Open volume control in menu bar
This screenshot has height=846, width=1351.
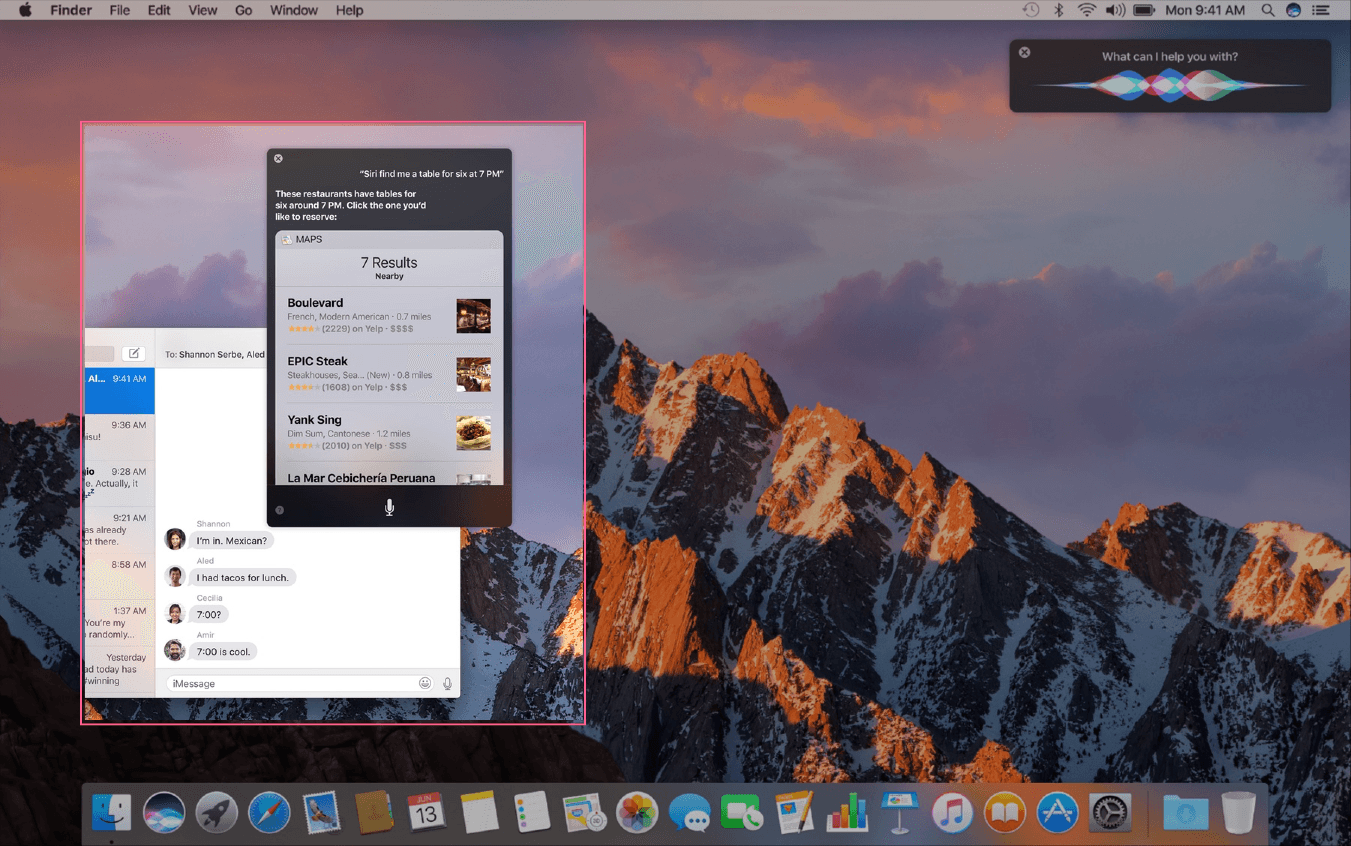pos(1115,10)
